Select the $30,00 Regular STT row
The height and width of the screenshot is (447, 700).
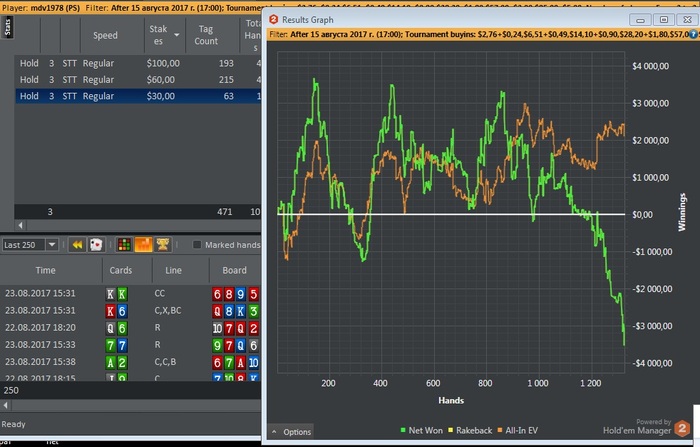point(138,96)
